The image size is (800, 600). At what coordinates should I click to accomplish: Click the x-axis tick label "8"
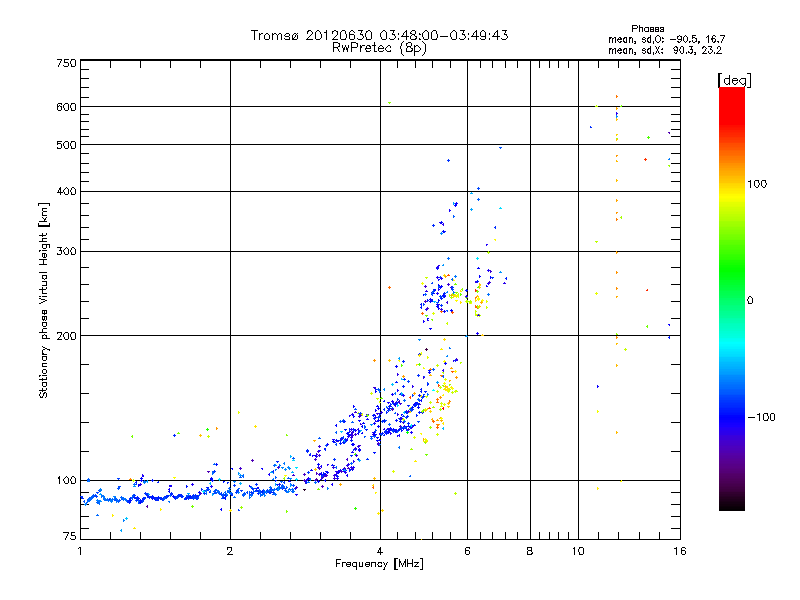pyautogui.click(x=530, y=551)
